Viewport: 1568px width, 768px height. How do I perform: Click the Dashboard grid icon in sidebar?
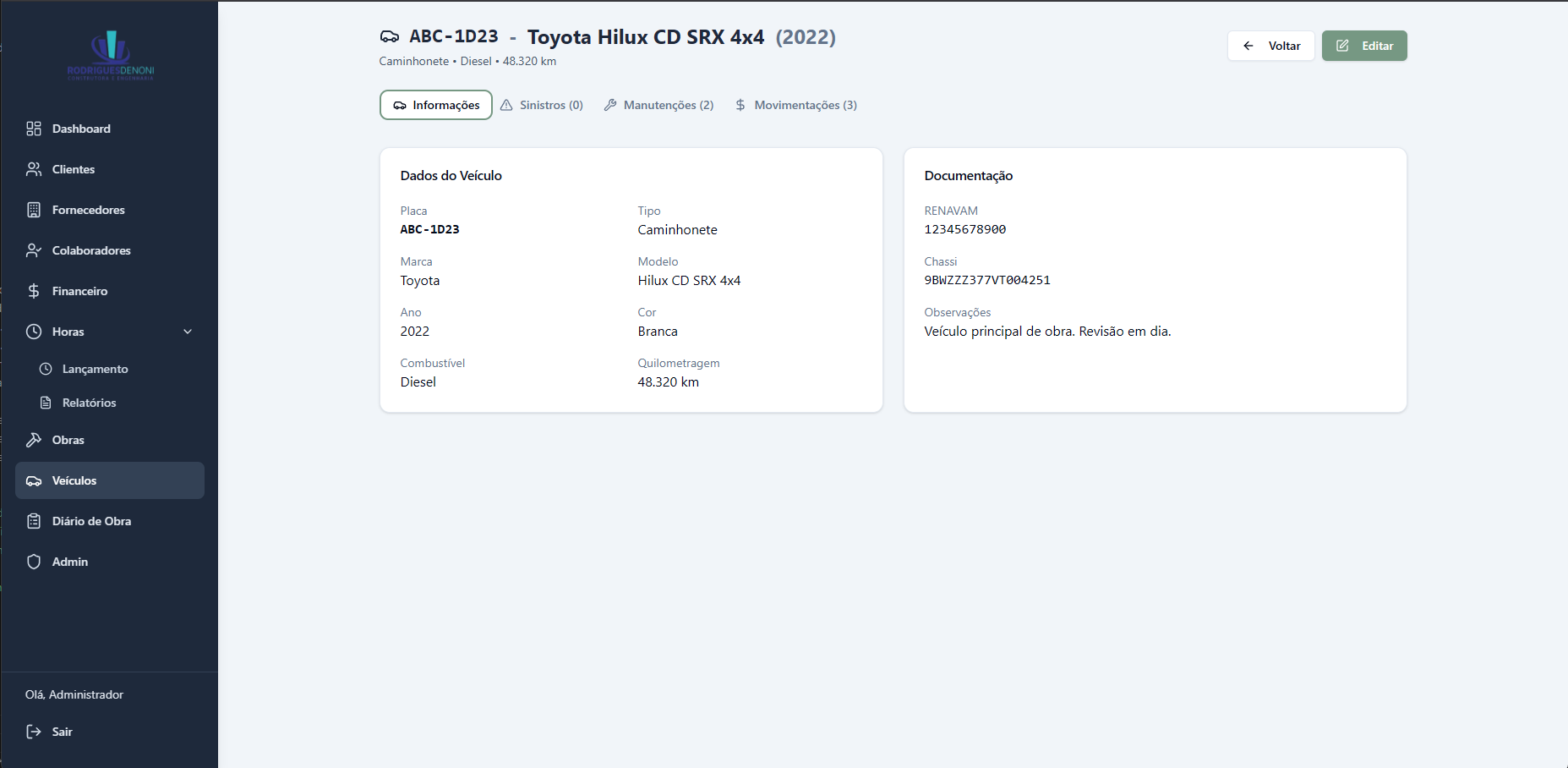point(34,129)
